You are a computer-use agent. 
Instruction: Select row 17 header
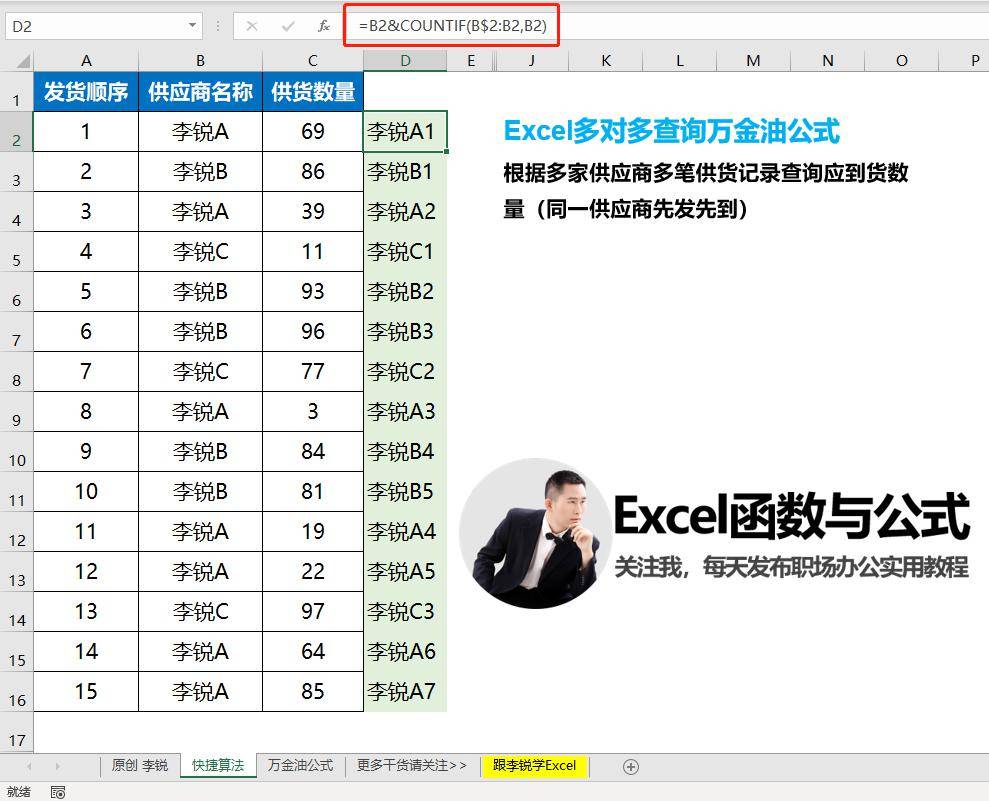pyautogui.click(x=16, y=733)
